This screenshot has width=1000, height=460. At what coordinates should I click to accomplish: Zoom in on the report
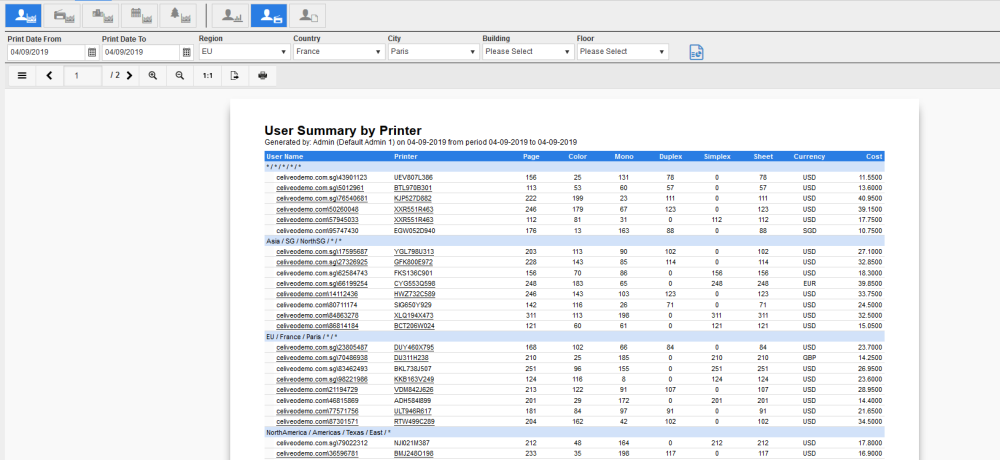(153, 76)
